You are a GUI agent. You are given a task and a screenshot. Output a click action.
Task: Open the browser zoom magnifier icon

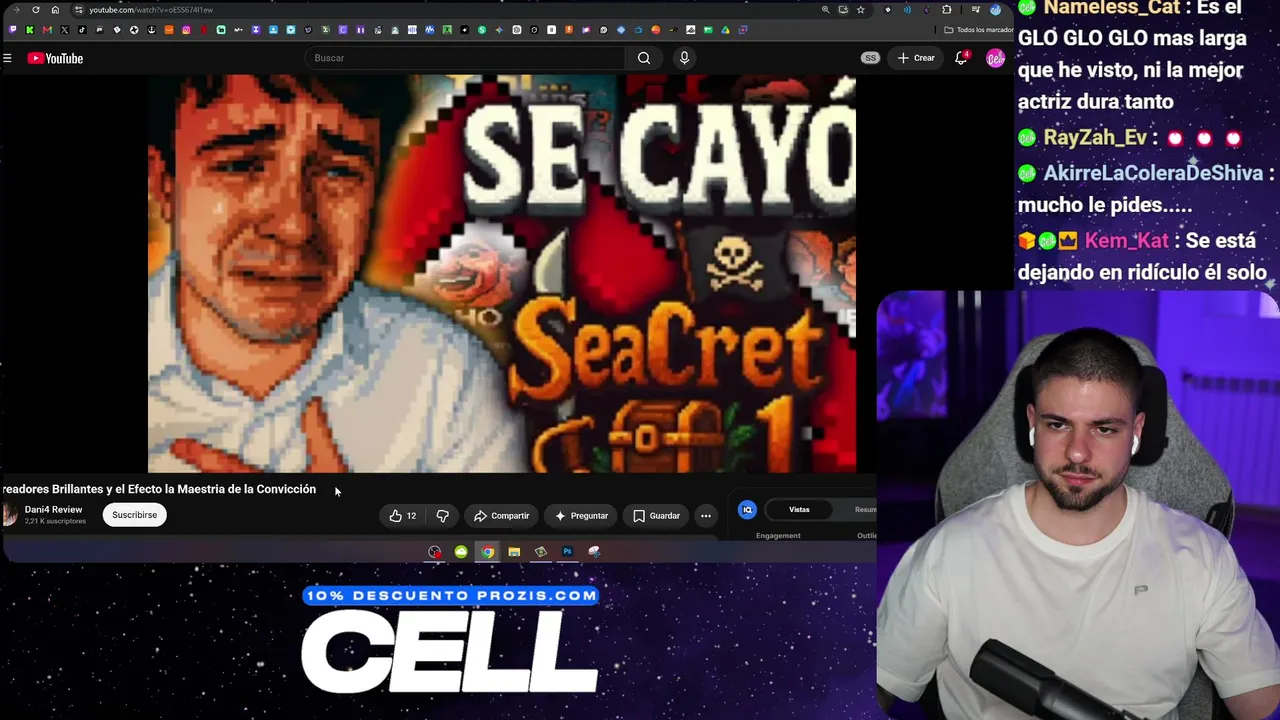pyautogui.click(x=825, y=10)
